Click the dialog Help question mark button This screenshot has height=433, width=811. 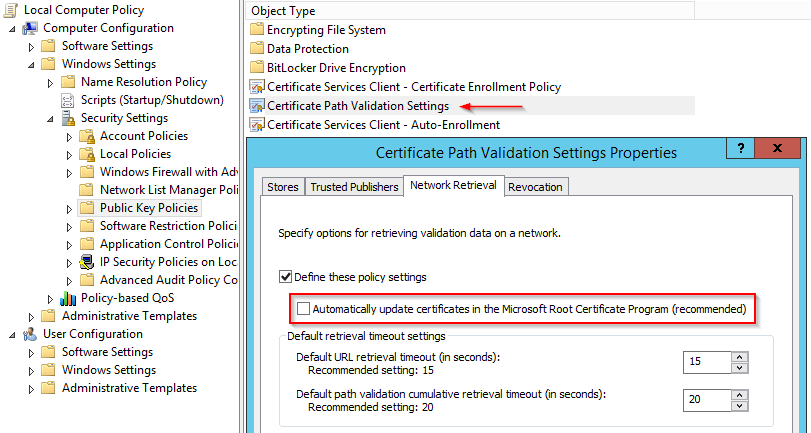[739, 148]
